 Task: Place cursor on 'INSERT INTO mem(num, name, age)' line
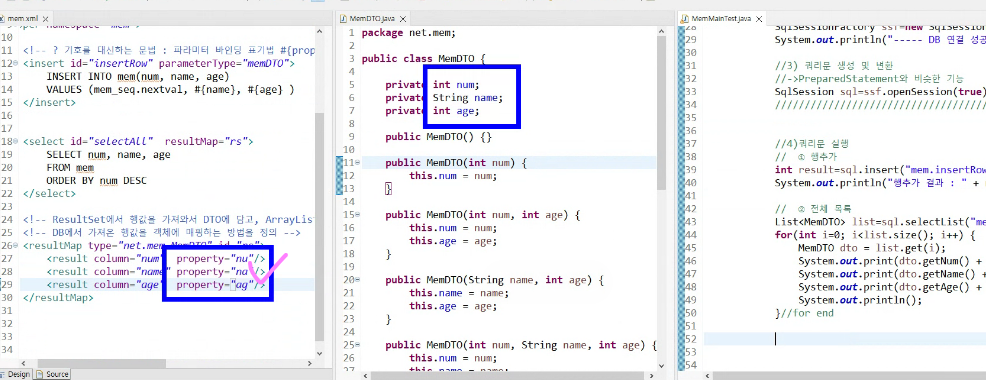coord(138,77)
